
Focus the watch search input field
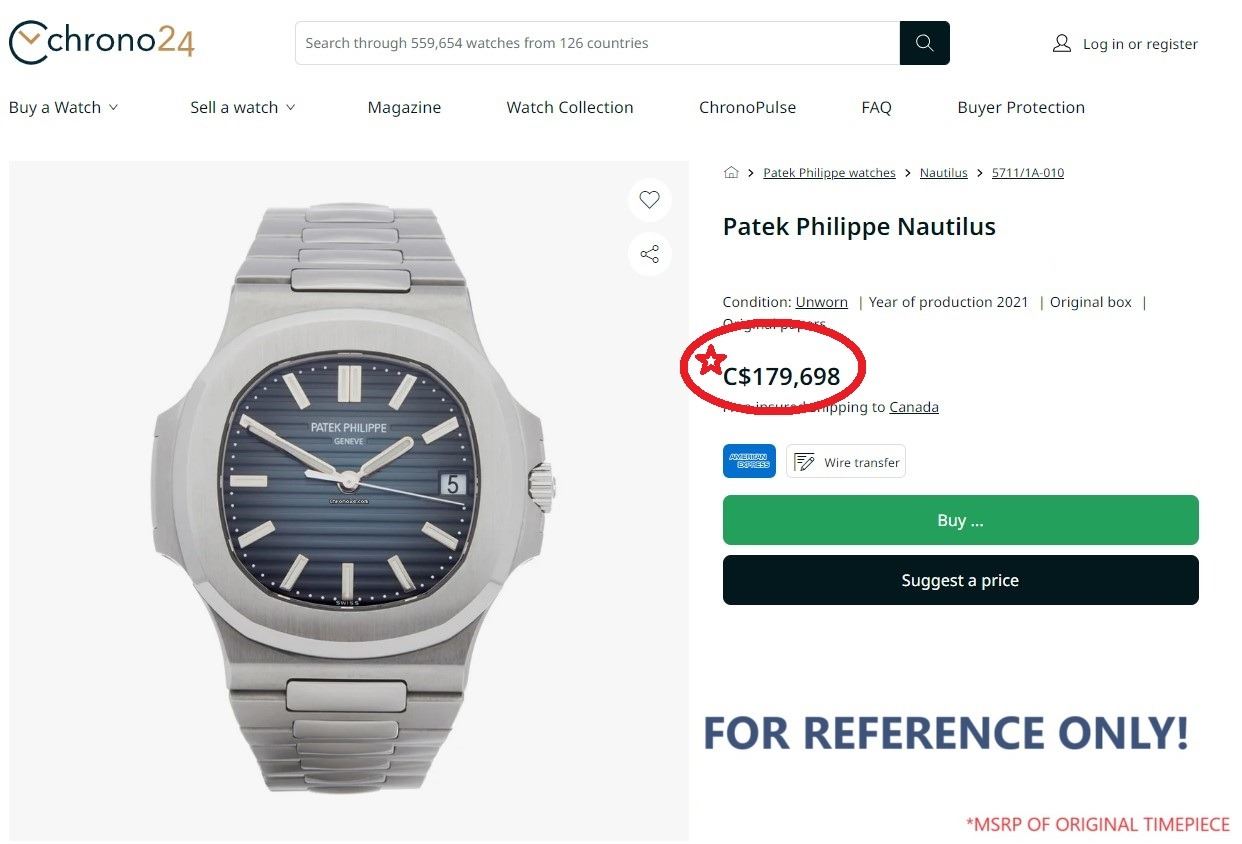[x=597, y=43]
